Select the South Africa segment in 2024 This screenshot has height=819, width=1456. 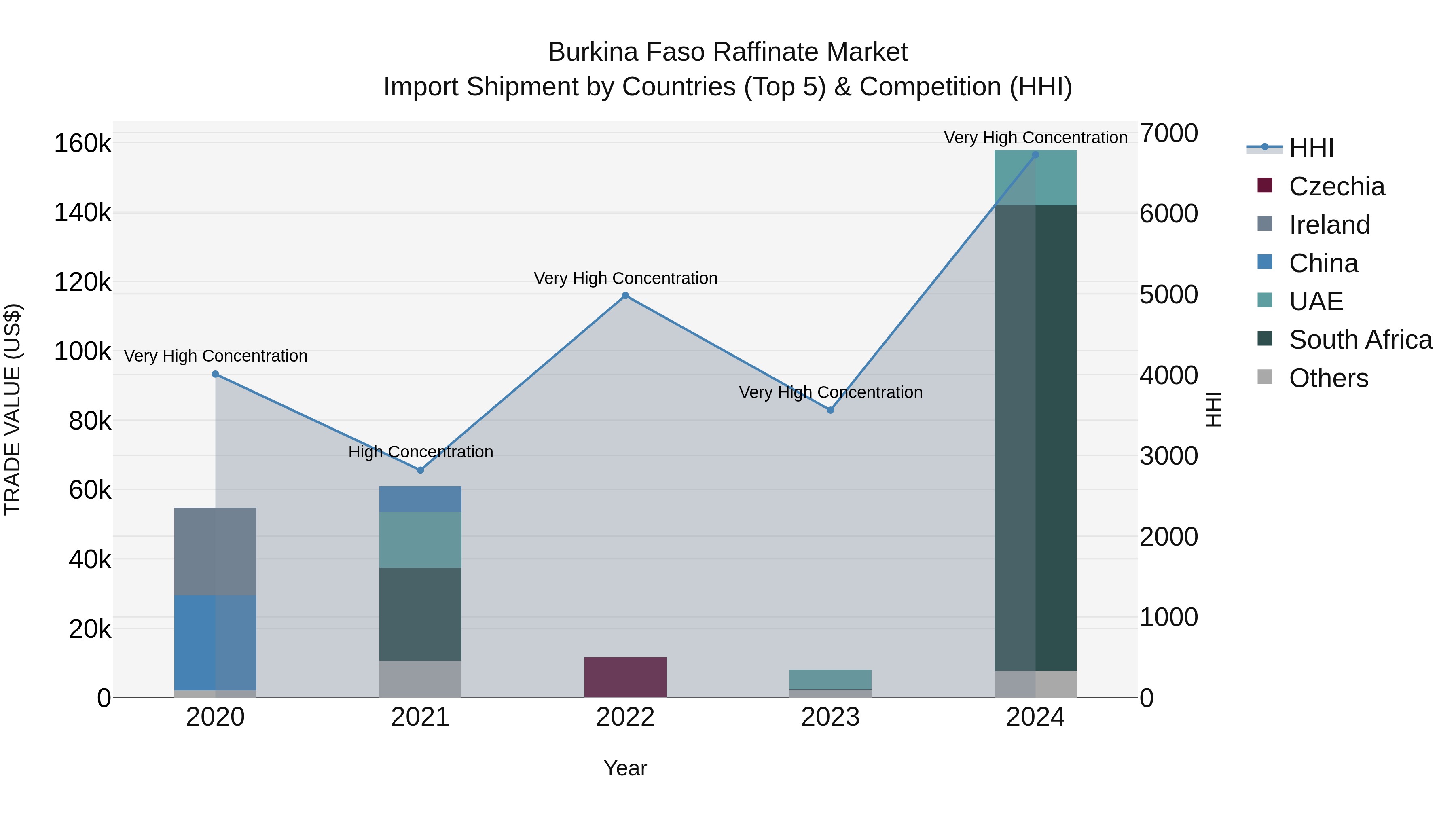tap(1035, 438)
